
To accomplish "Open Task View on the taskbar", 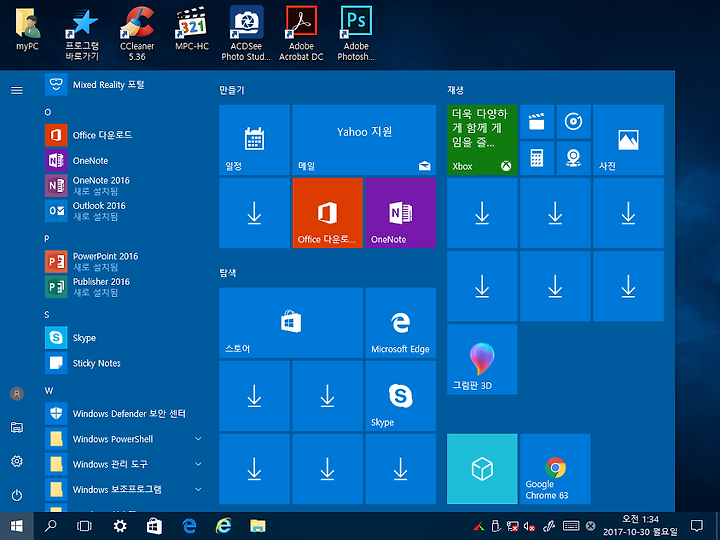I will click(84, 526).
